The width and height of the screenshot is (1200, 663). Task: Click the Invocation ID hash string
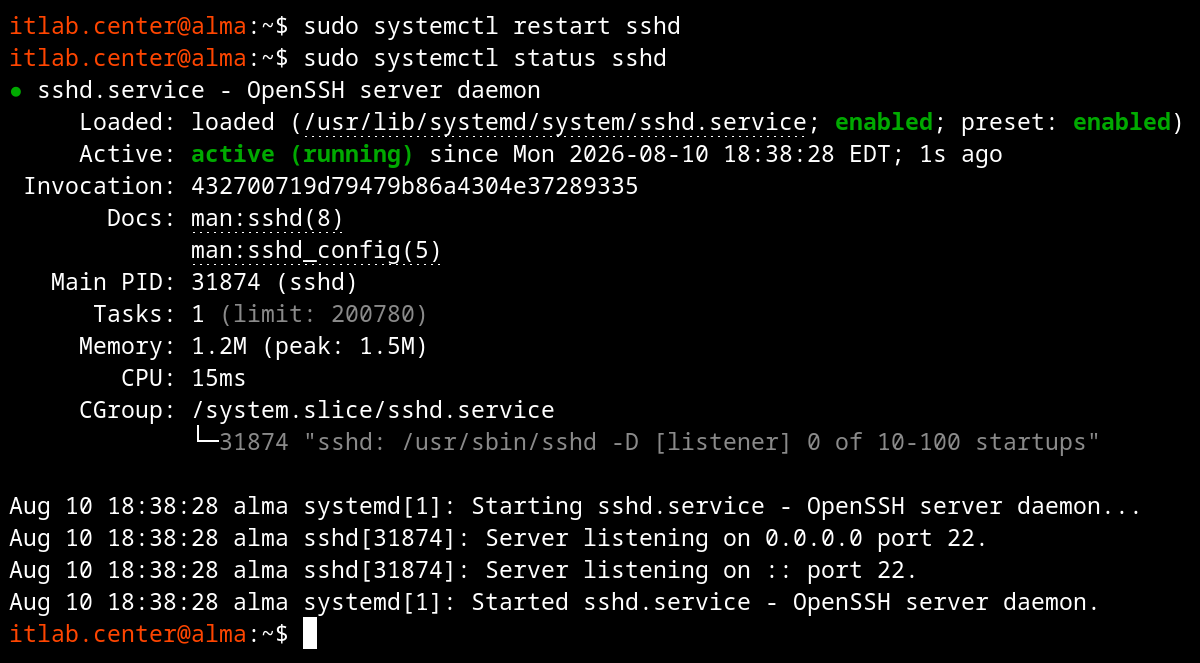414,186
